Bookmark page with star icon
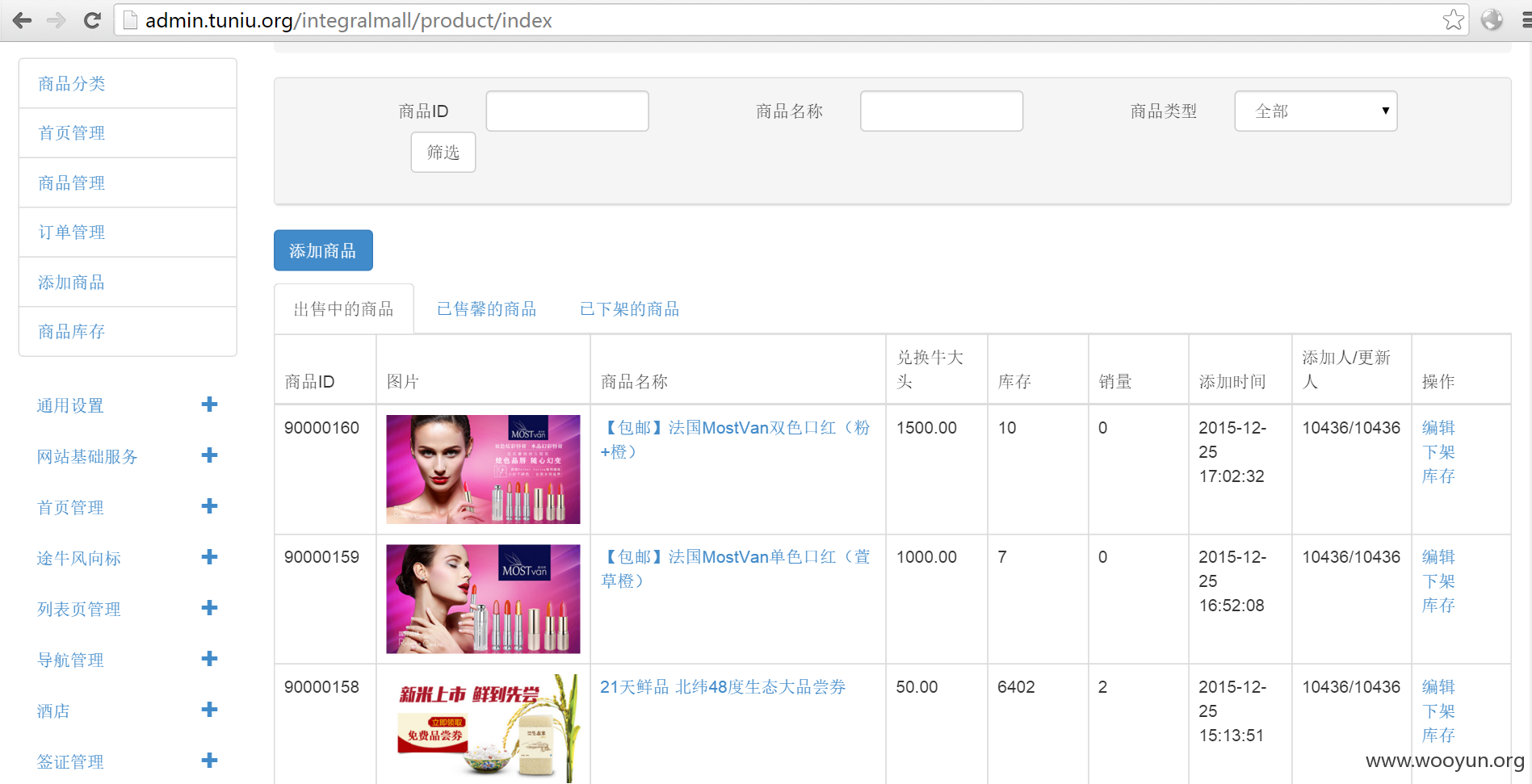 click(x=1453, y=20)
